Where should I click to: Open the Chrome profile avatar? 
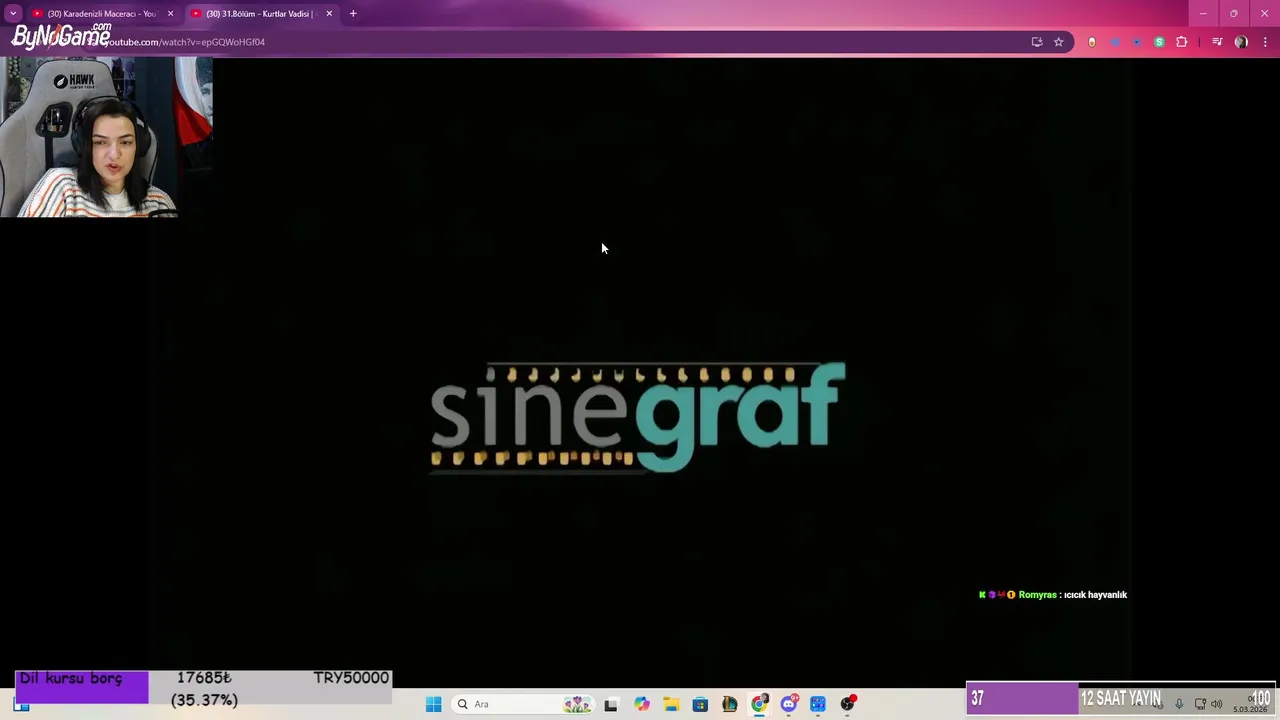point(1241,42)
